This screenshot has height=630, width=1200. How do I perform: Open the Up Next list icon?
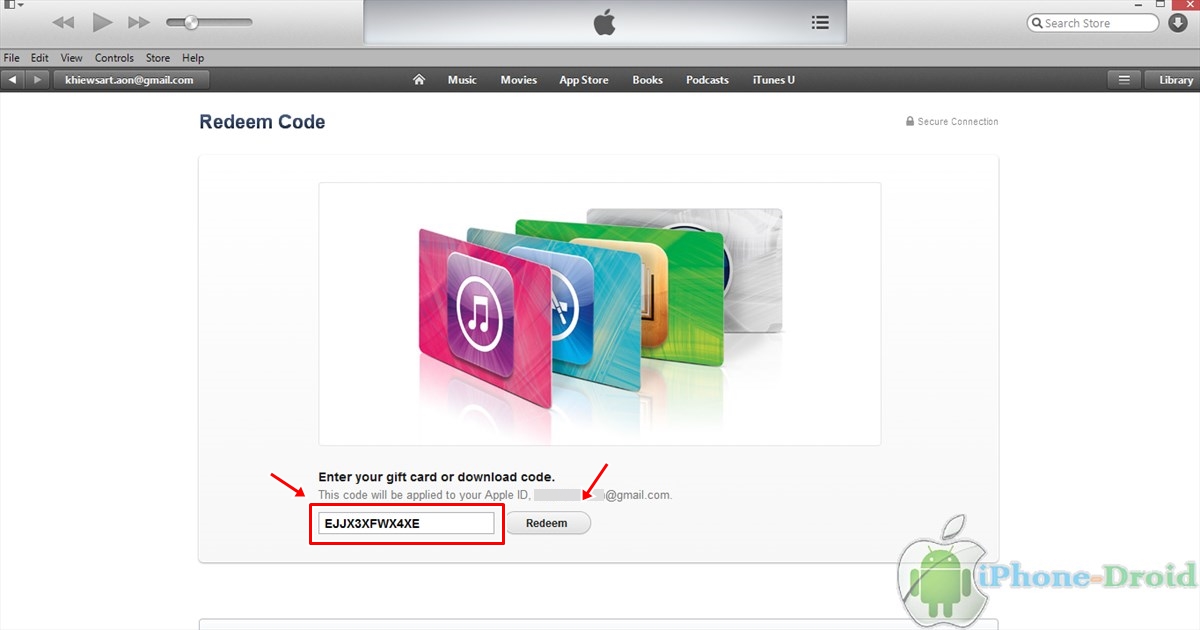(820, 22)
